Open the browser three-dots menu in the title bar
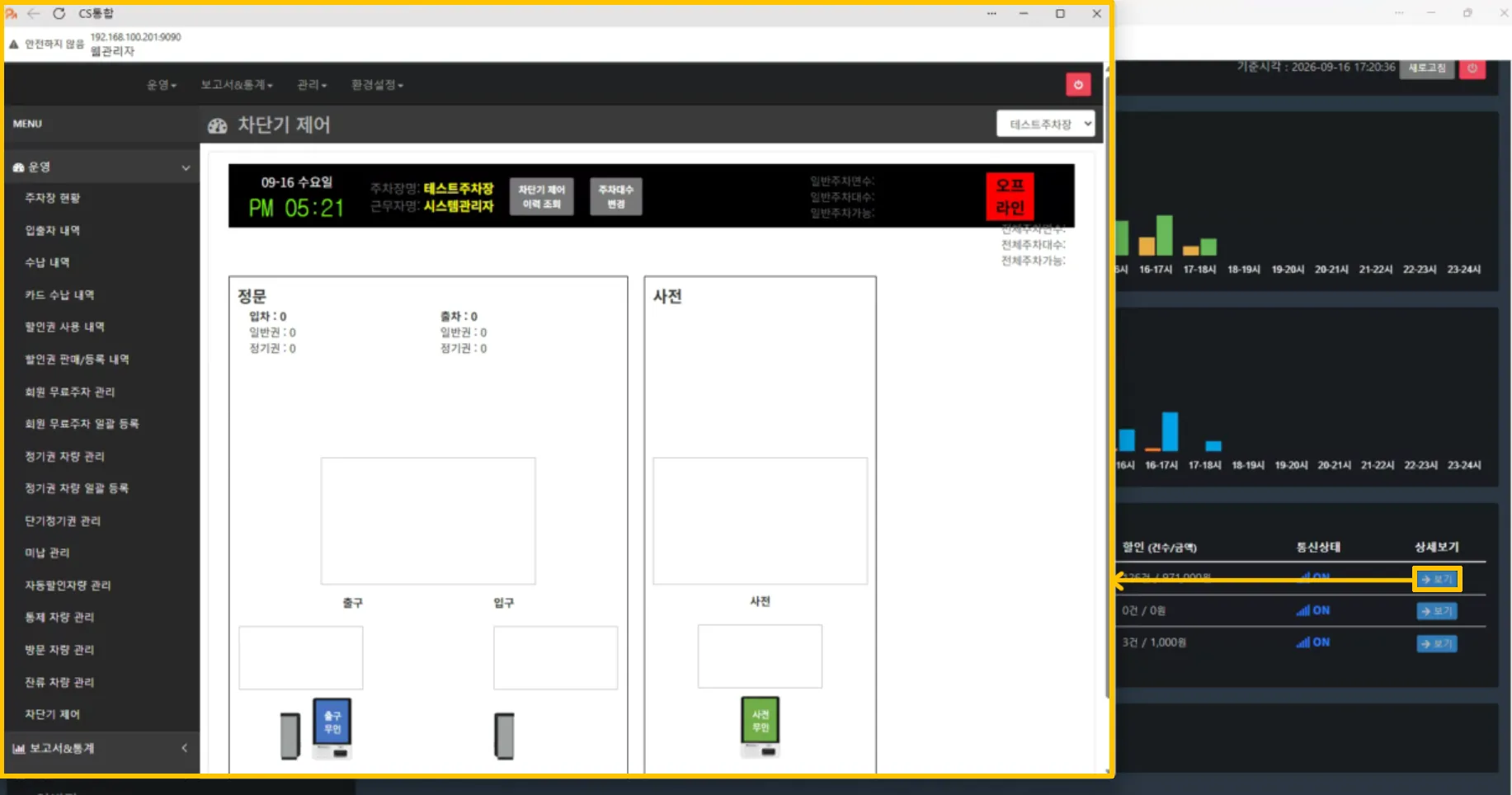 pyautogui.click(x=992, y=13)
